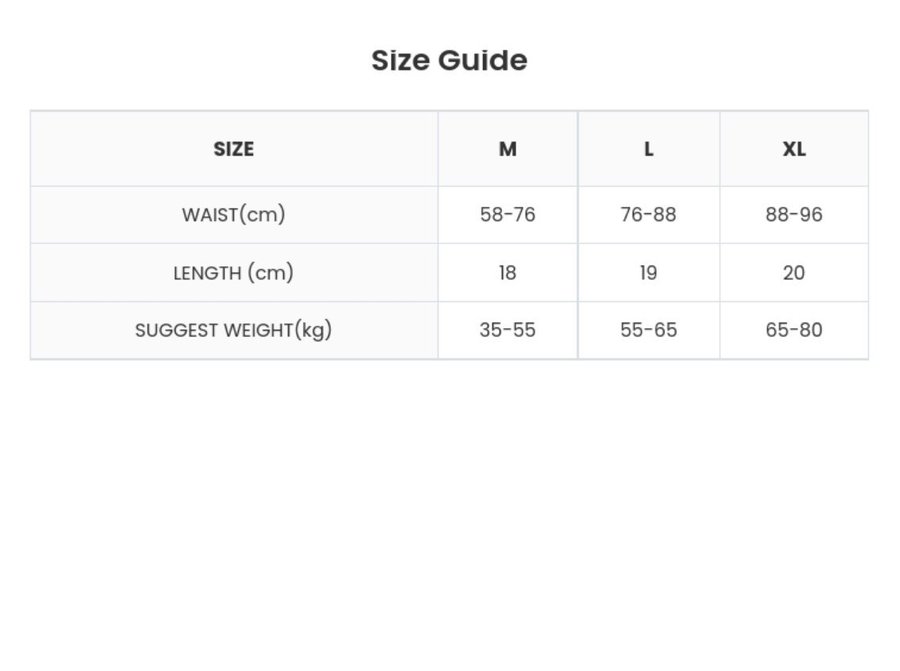Select the length value 20 for XL

pos(794,273)
